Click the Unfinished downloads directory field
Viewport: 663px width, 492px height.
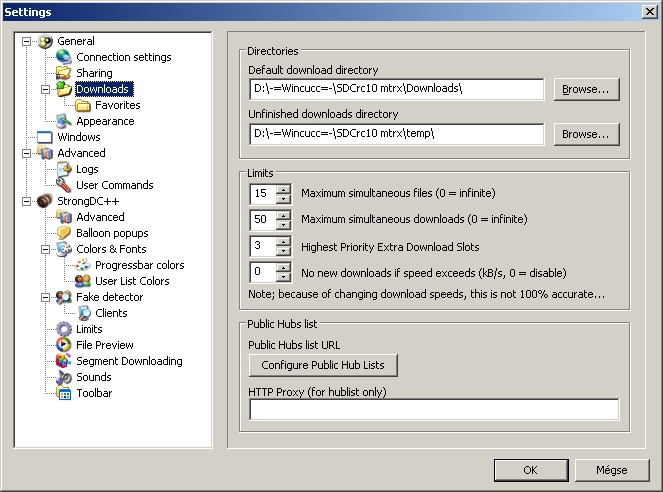point(396,133)
